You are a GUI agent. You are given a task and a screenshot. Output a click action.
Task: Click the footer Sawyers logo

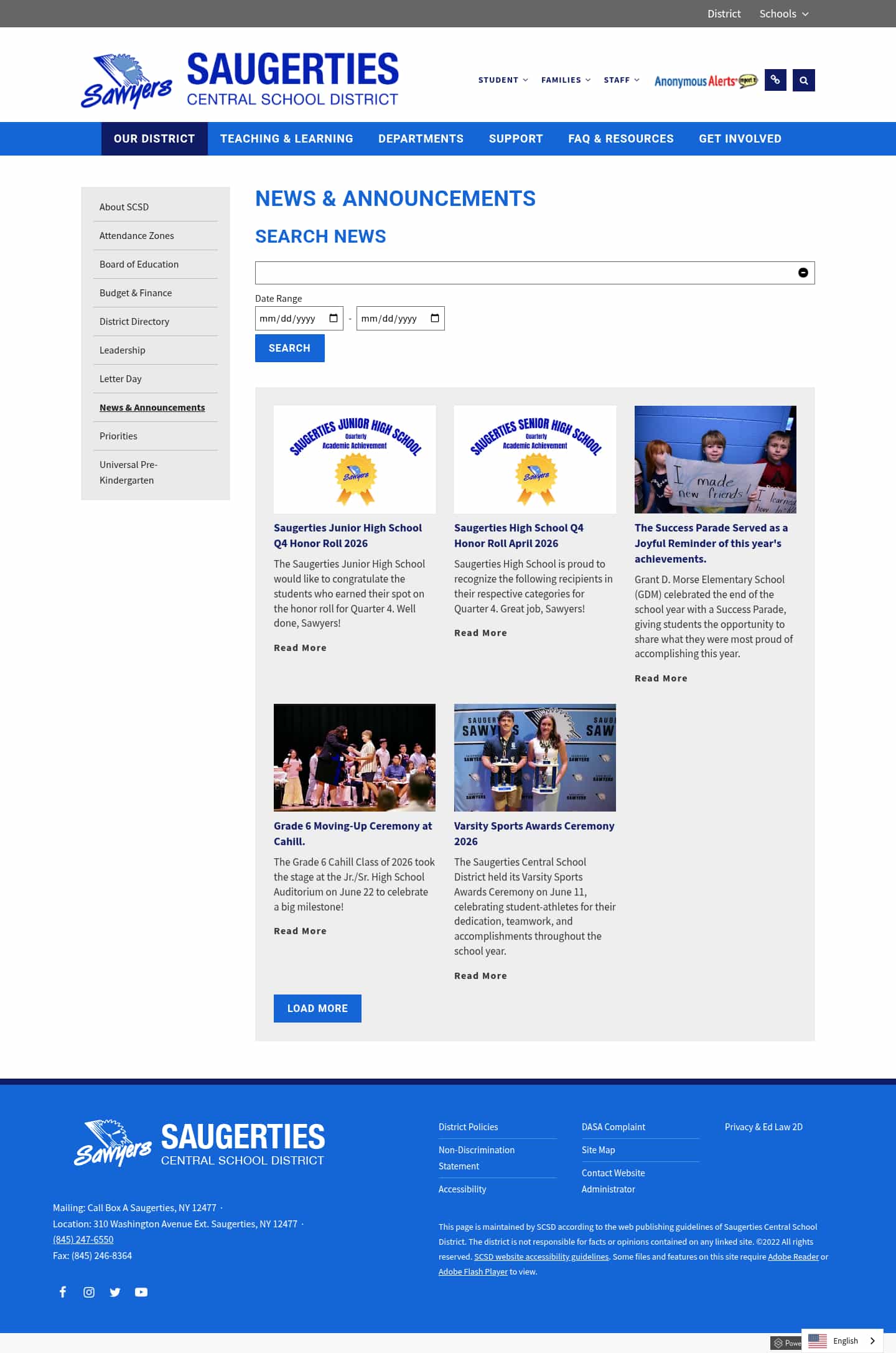point(200,1143)
